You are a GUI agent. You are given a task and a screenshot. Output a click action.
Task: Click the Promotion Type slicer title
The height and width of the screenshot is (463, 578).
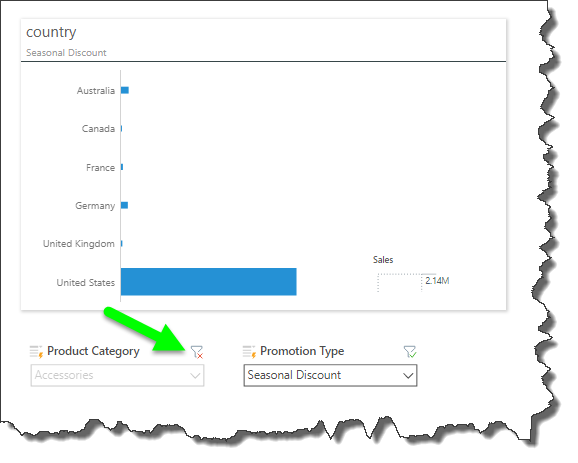click(x=302, y=351)
